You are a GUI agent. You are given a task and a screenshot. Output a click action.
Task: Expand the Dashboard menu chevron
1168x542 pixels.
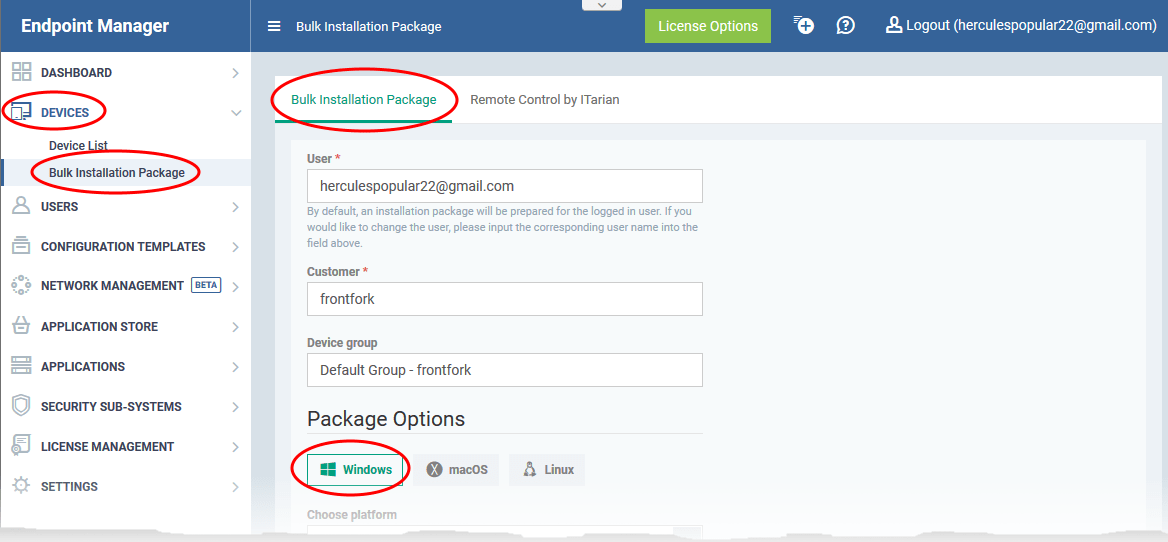coord(235,73)
